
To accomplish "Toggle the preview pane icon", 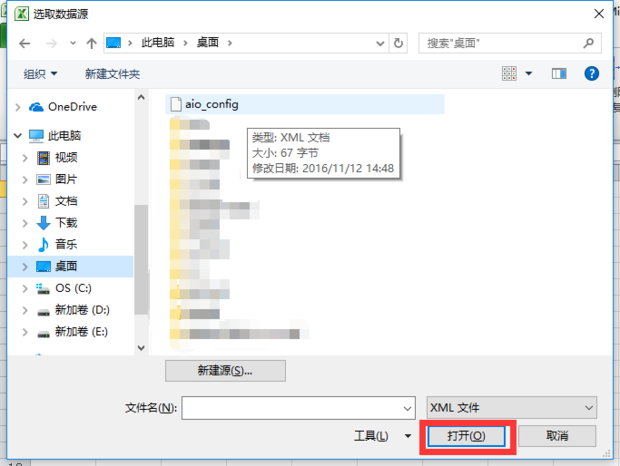I will [559, 74].
